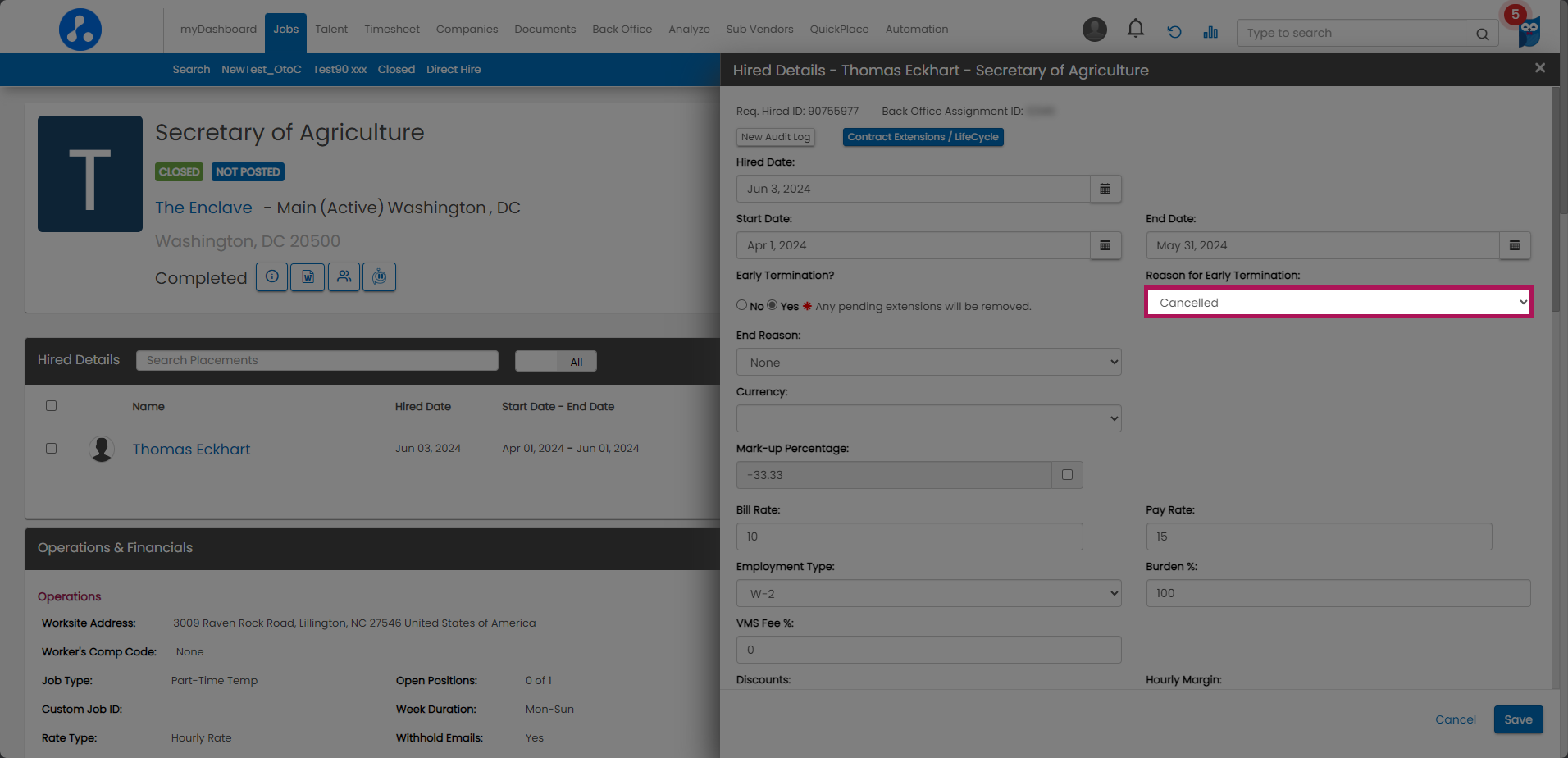Expand the Employment Type dropdown
Viewport: 1568px width, 758px height.
pyautogui.click(x=928, y=594)
